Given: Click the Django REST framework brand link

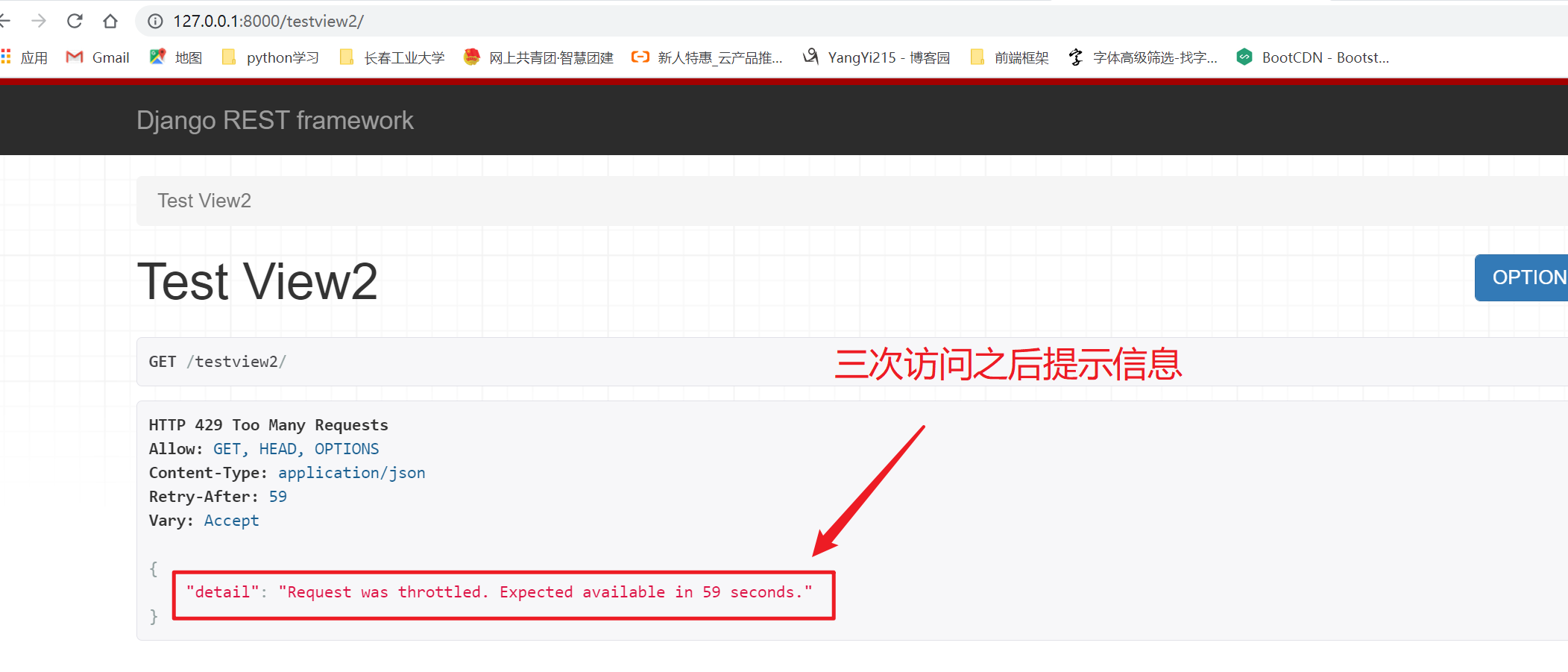Looking at the screenshot, I should click(274, 120).
